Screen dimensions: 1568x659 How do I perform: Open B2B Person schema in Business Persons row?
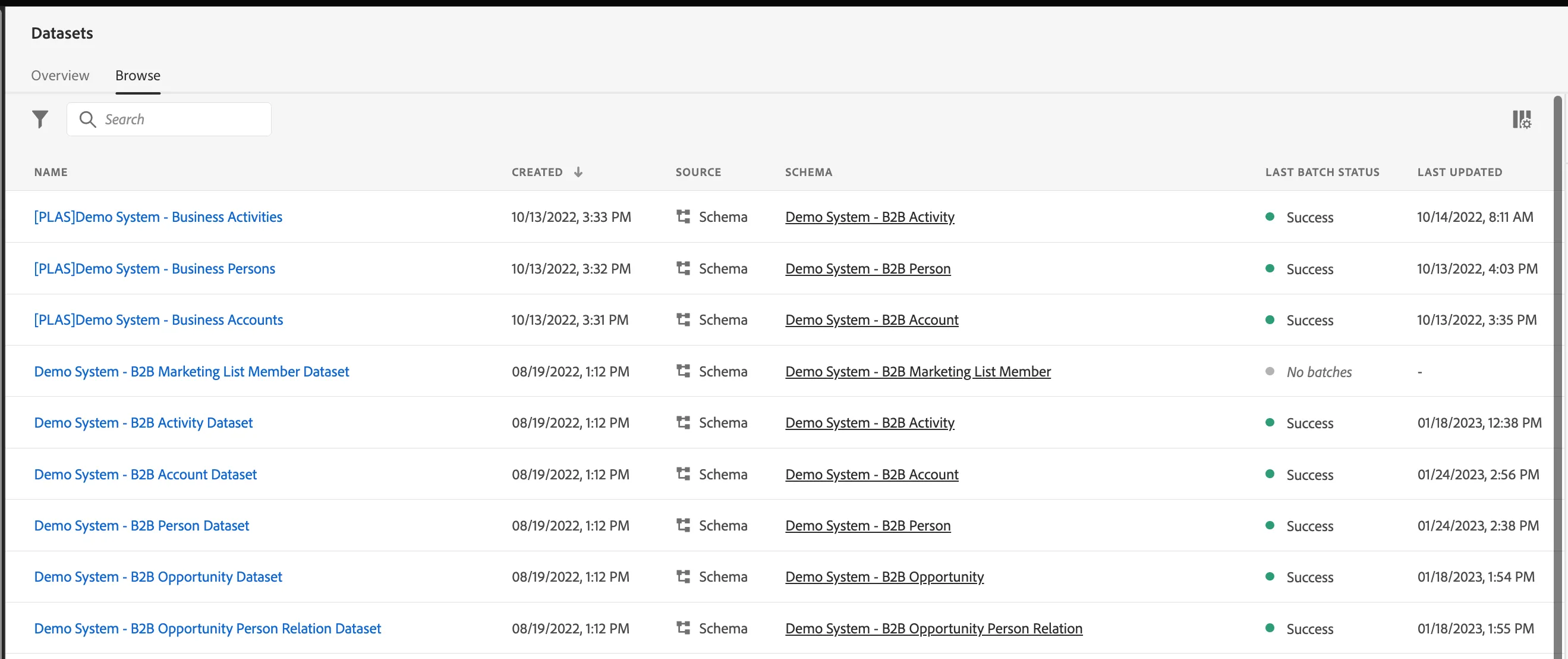click(x=868, y=269)
